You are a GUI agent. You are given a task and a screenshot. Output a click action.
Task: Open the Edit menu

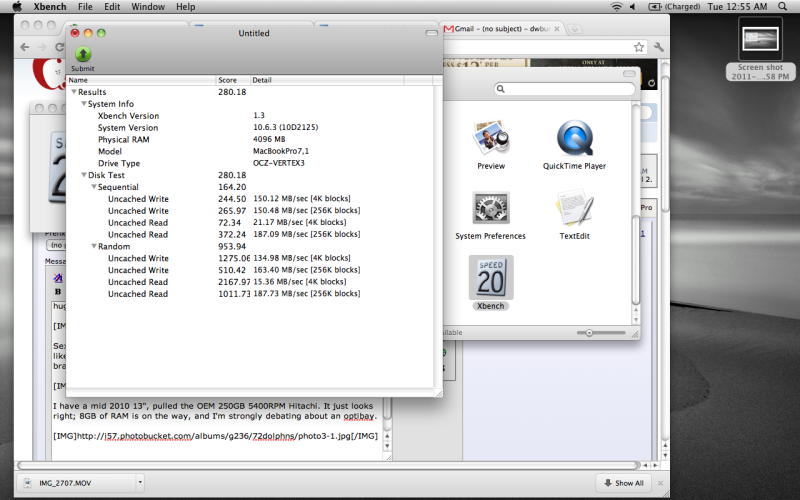112,7
